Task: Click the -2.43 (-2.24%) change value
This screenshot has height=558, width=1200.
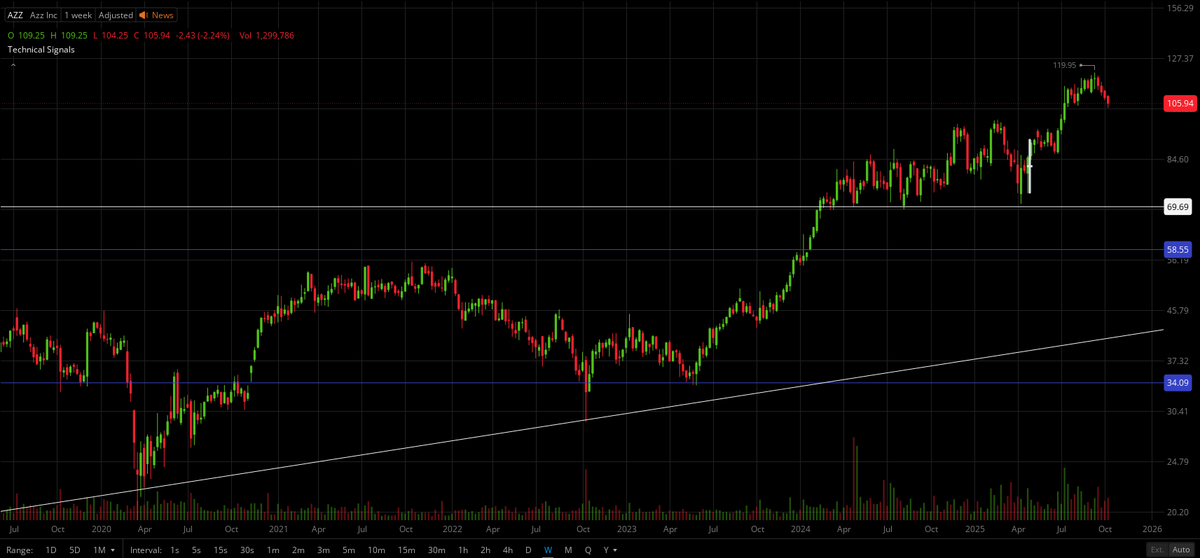Action: click(203, 35)
